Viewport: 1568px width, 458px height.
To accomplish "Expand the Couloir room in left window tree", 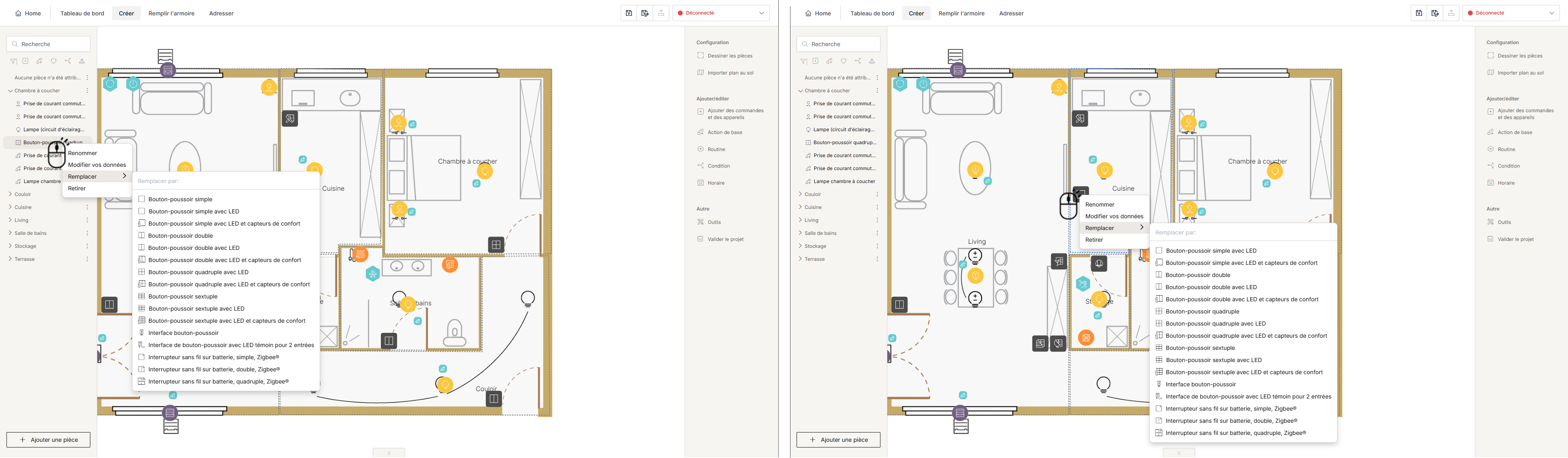I will tap(11, 194).
